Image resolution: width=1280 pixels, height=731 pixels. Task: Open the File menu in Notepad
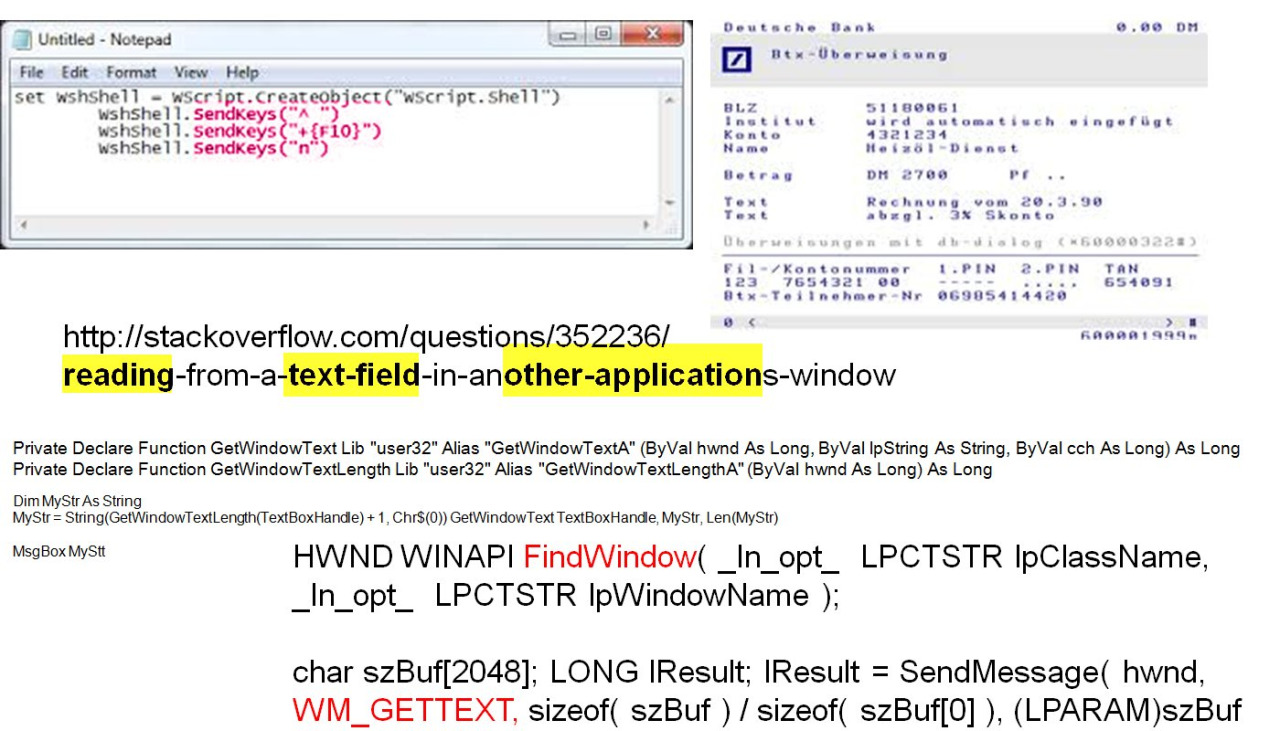[31, 72]
